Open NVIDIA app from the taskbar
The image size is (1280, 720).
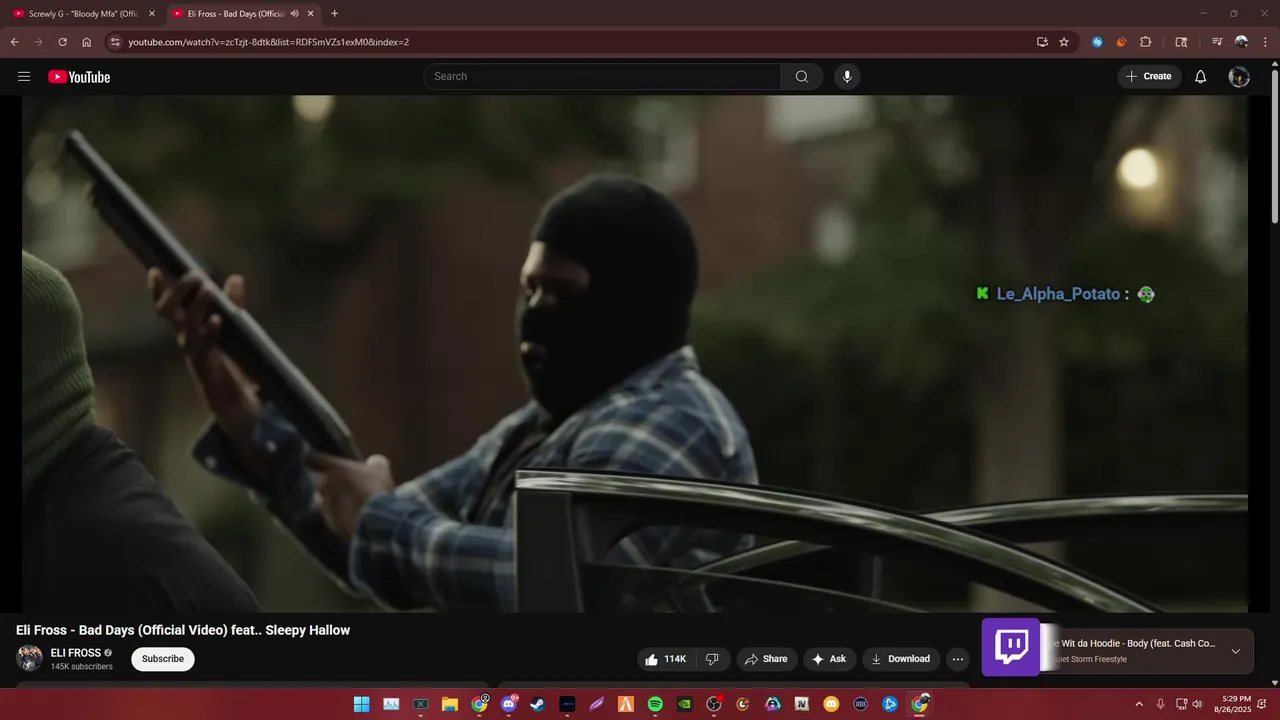coord(684,704)
